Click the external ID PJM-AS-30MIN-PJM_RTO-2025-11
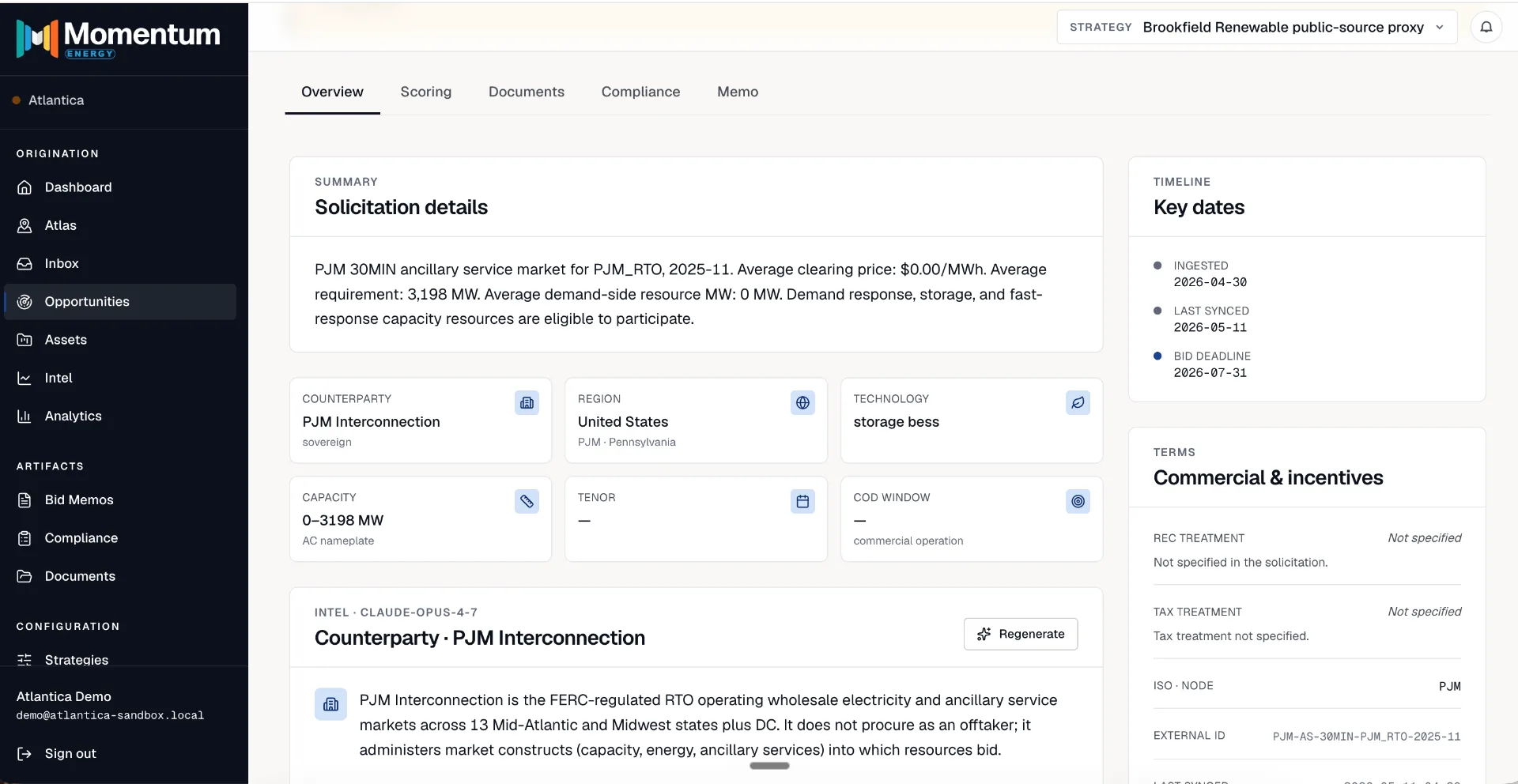Image resolution: width=1518 pixels, height=784 pixels. click(x=1366, y=737)
